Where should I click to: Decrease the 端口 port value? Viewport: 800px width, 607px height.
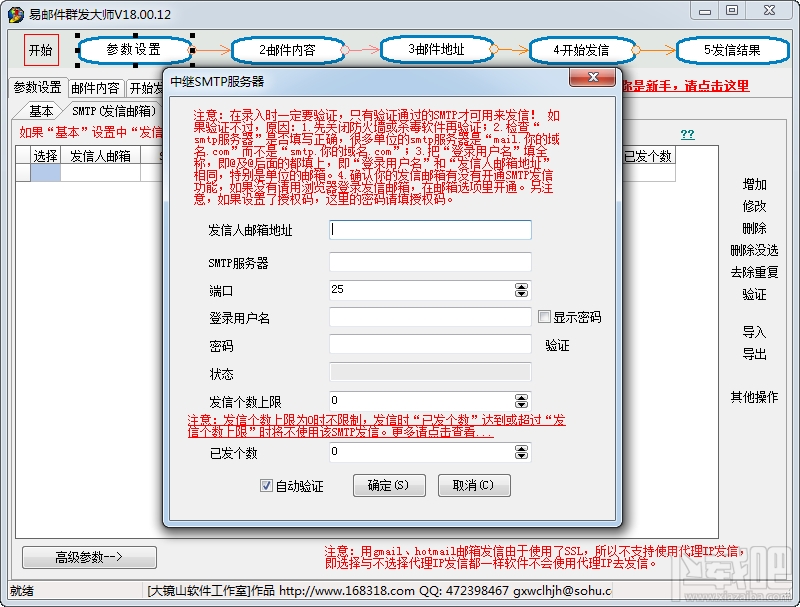521,294
